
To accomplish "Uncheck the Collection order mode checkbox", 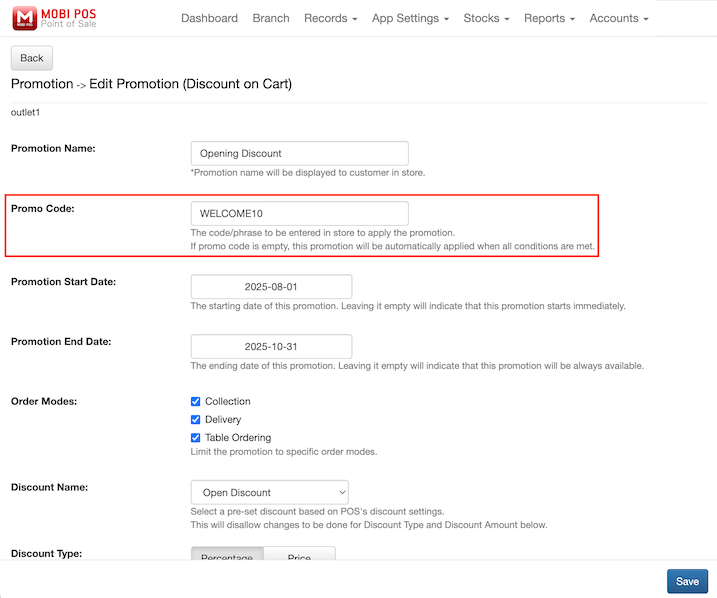I will point(195,401).
